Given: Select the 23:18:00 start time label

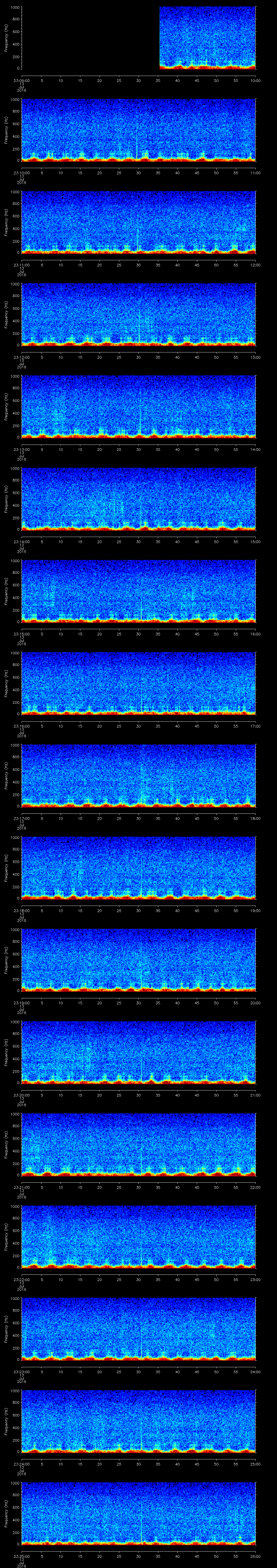Looking at the screenshot, I should click(x=22, y=910).
